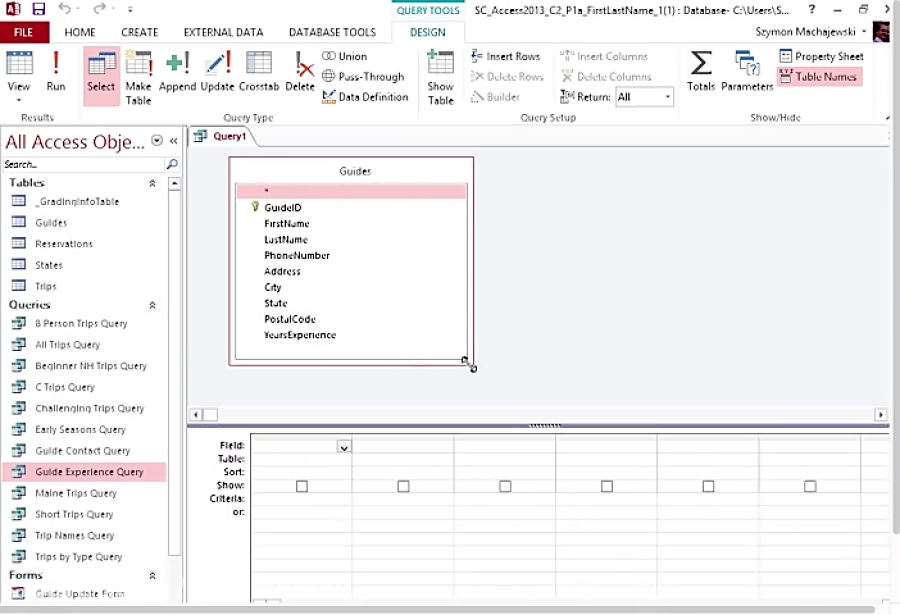Open the Field dropdown in first column

click(x=344, y=447)
